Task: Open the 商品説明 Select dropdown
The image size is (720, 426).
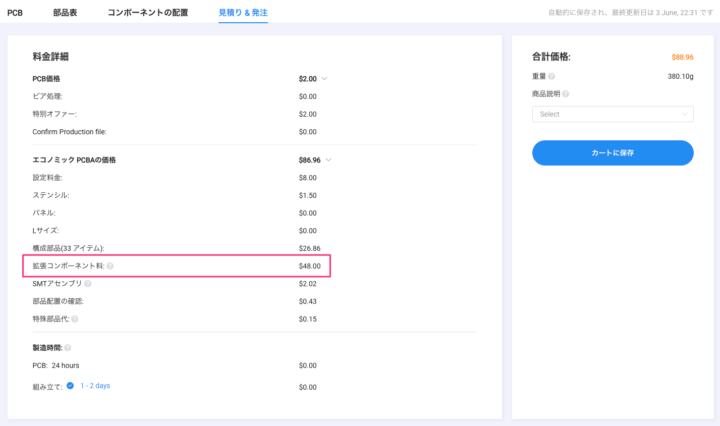Action: 612,114
